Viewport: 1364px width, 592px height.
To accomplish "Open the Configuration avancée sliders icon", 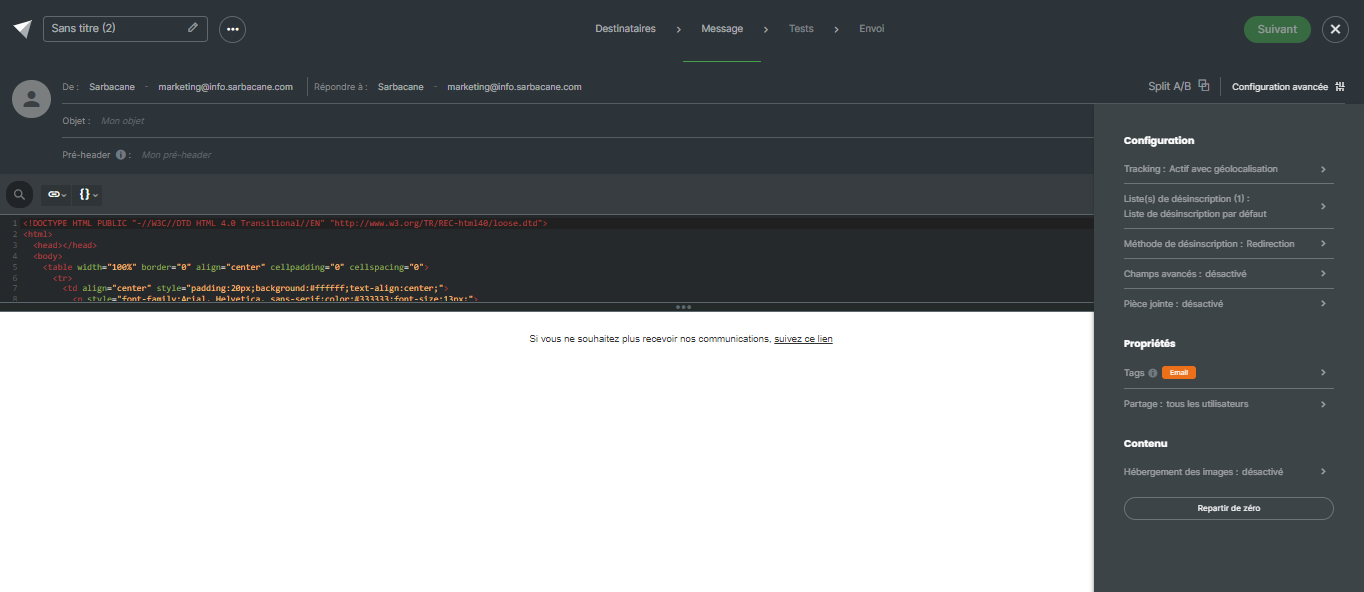I will 1340,85.
